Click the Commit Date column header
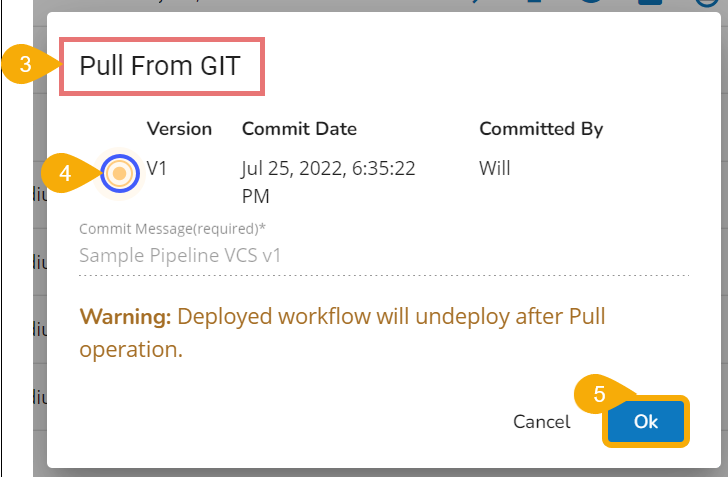The width and height of the screenshot is (728, 477). click(299, 129)
